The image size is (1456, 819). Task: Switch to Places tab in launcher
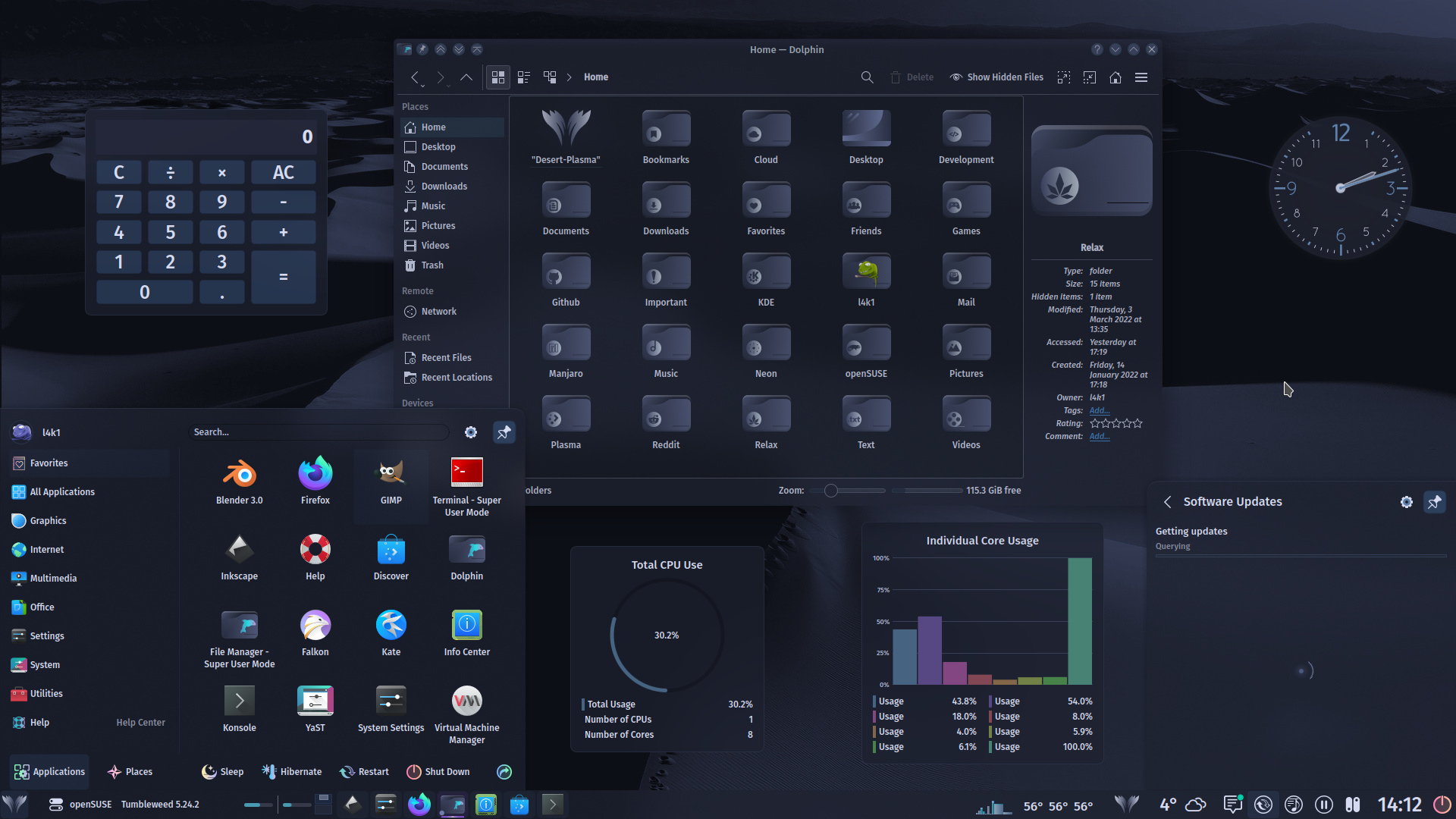[130, 772]
